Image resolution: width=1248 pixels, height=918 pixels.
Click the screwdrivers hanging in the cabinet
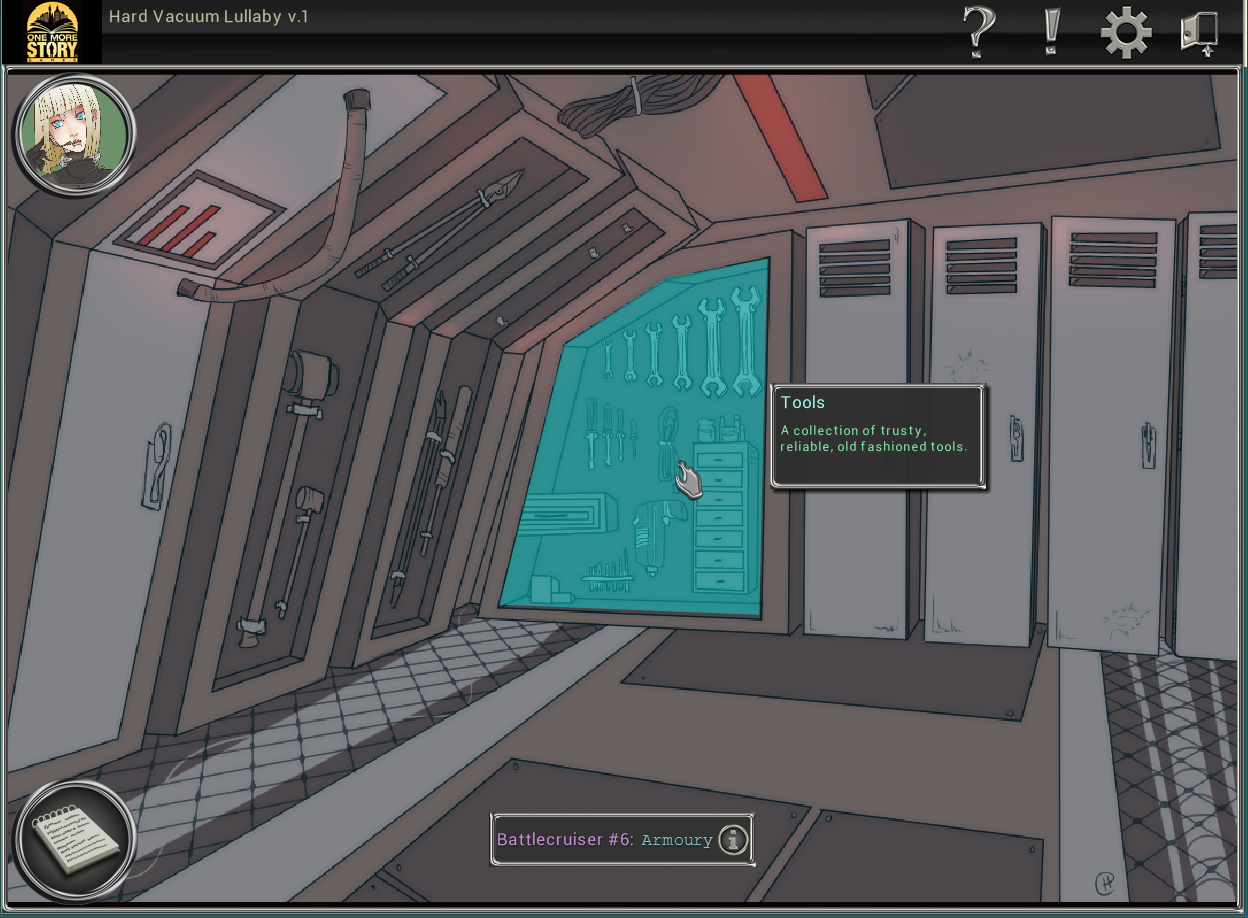coord(610,432)
